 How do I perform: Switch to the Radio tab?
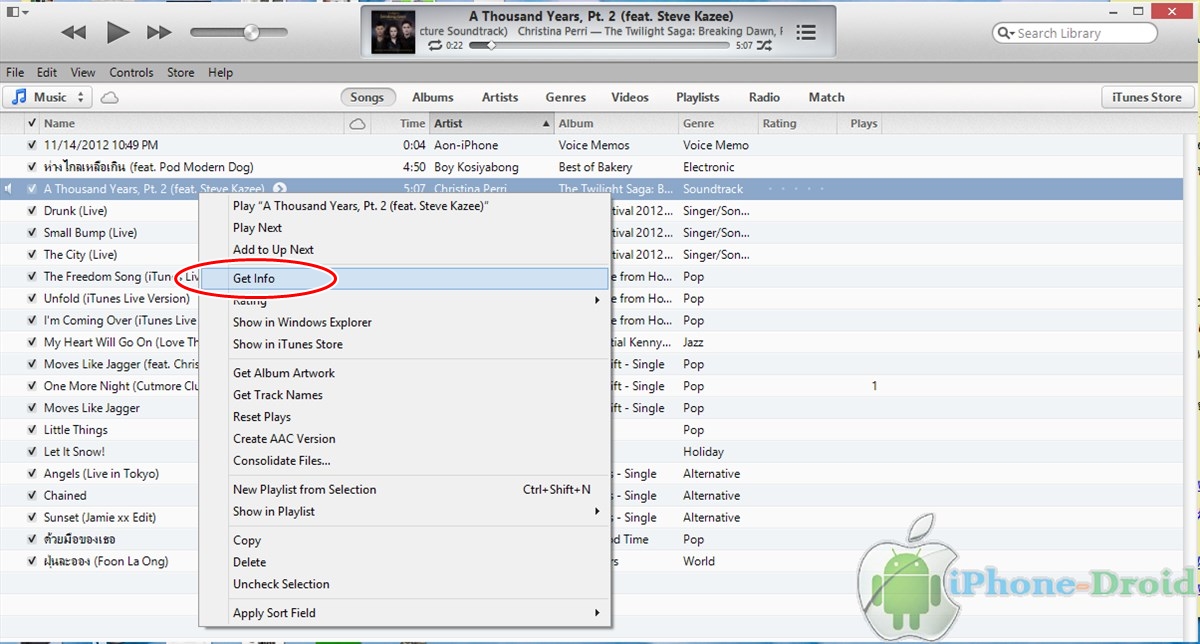coord(764,97)
